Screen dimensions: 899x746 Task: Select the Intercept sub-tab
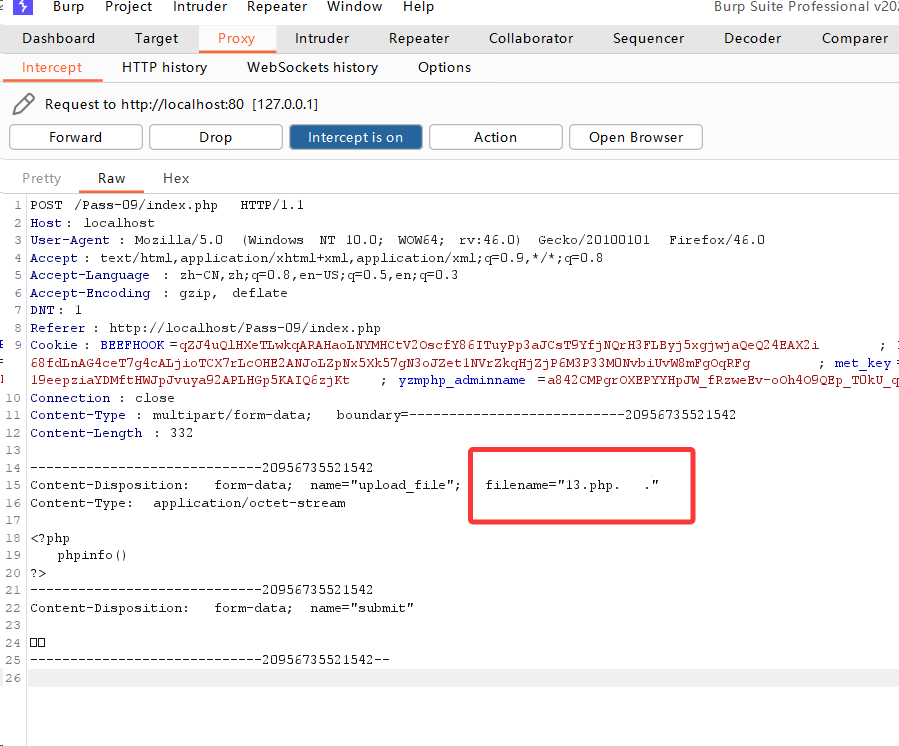[x=52, y=68]
